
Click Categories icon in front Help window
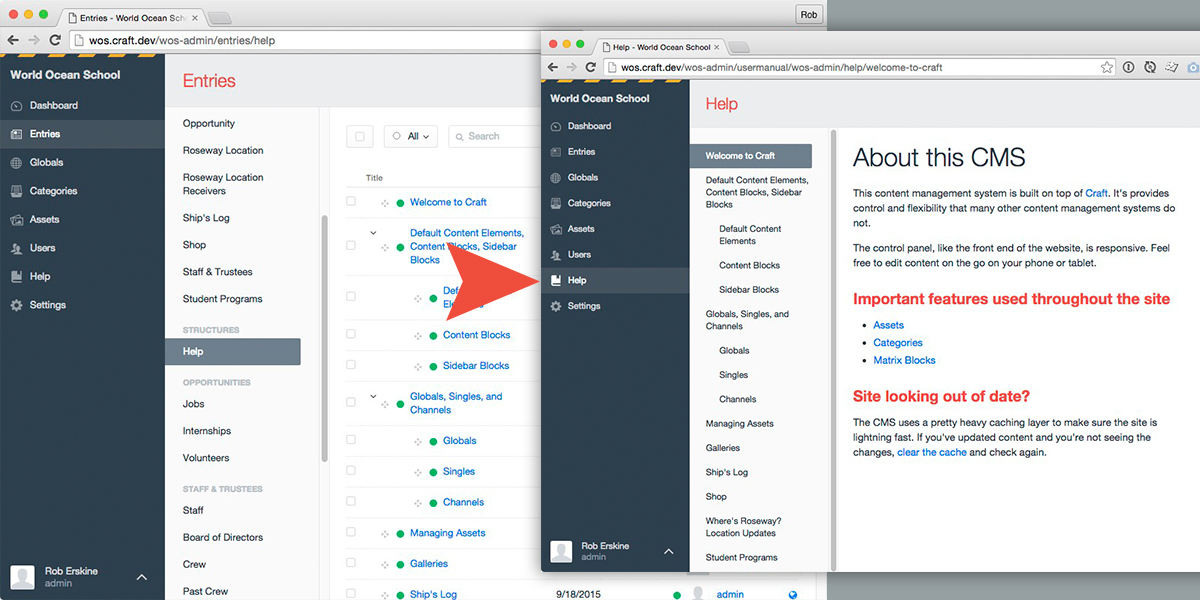pos(556,203)
